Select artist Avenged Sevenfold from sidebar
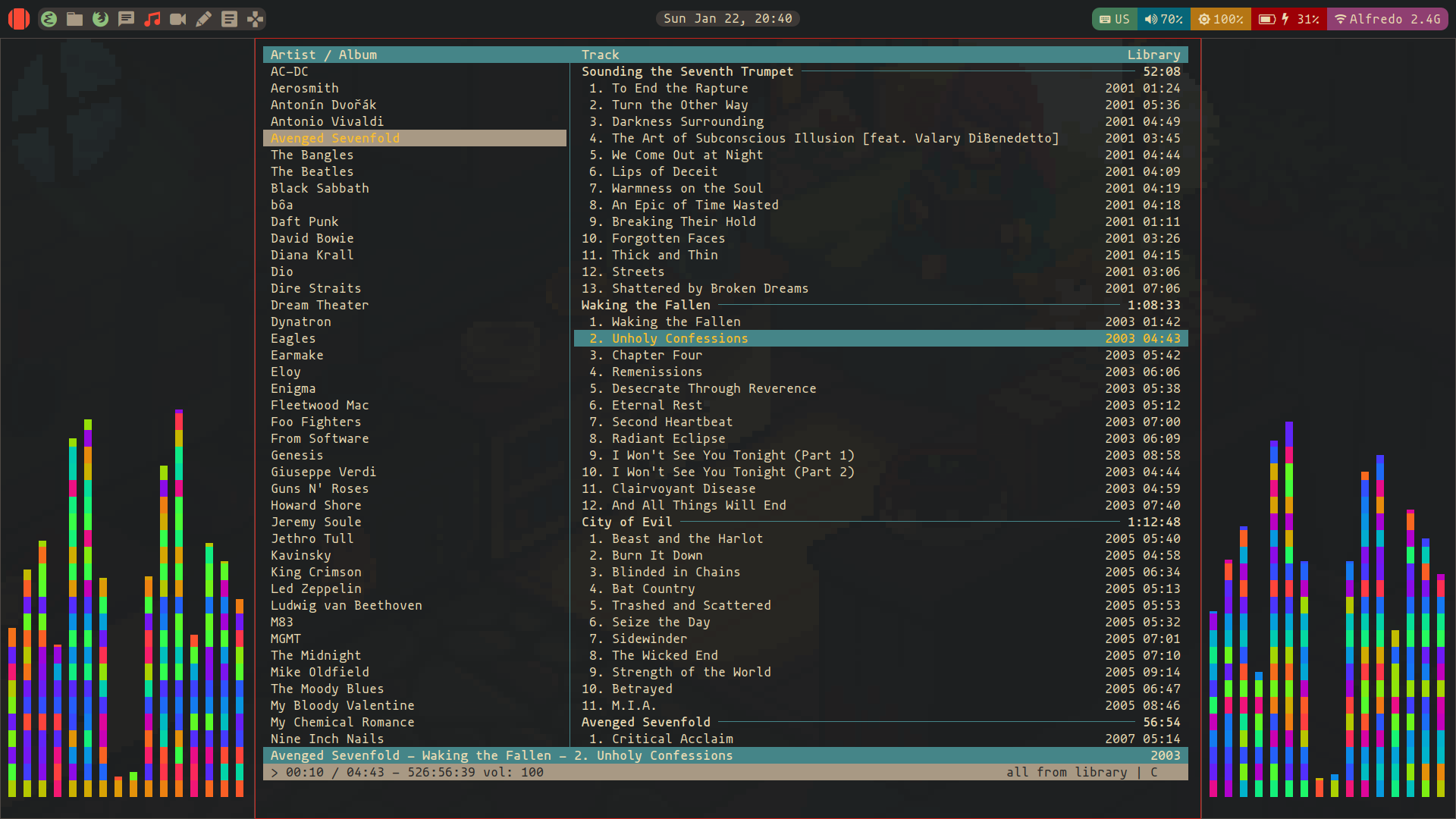This screenshot has height=819, width=1456. tap(334, 137)
